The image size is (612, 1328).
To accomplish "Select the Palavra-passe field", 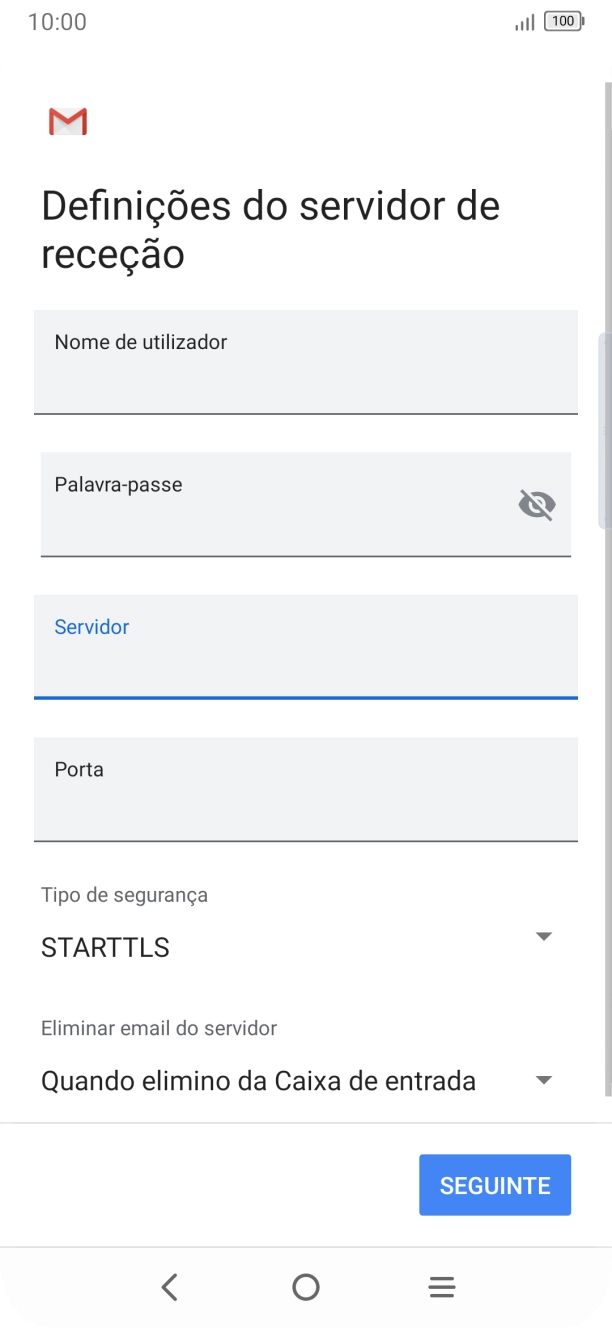I will 280,504.
